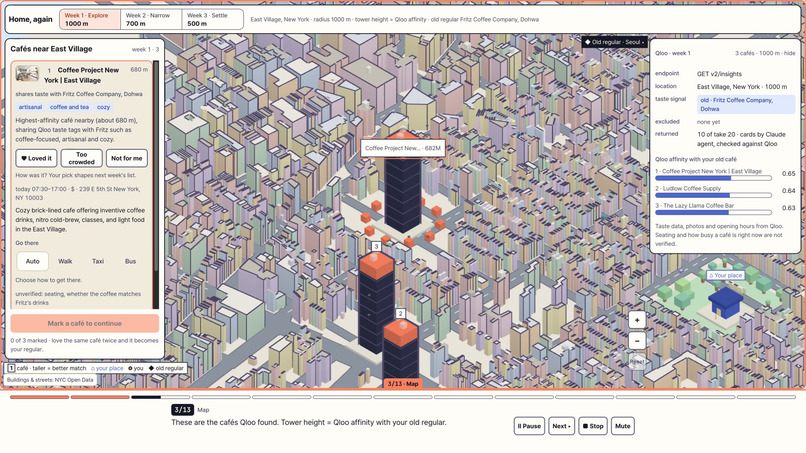Click the Mark a café to continue button

click(x=85, y=323)
